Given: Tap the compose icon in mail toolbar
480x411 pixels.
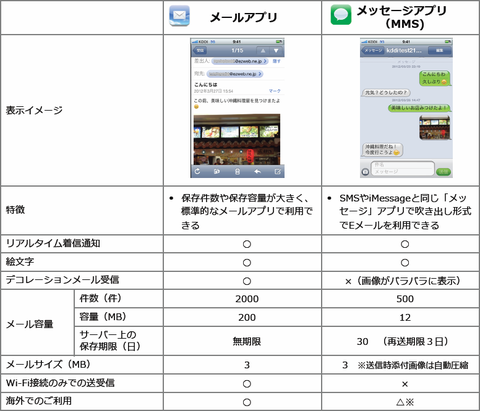Looking at the screenshot, I should coord(277,172).
